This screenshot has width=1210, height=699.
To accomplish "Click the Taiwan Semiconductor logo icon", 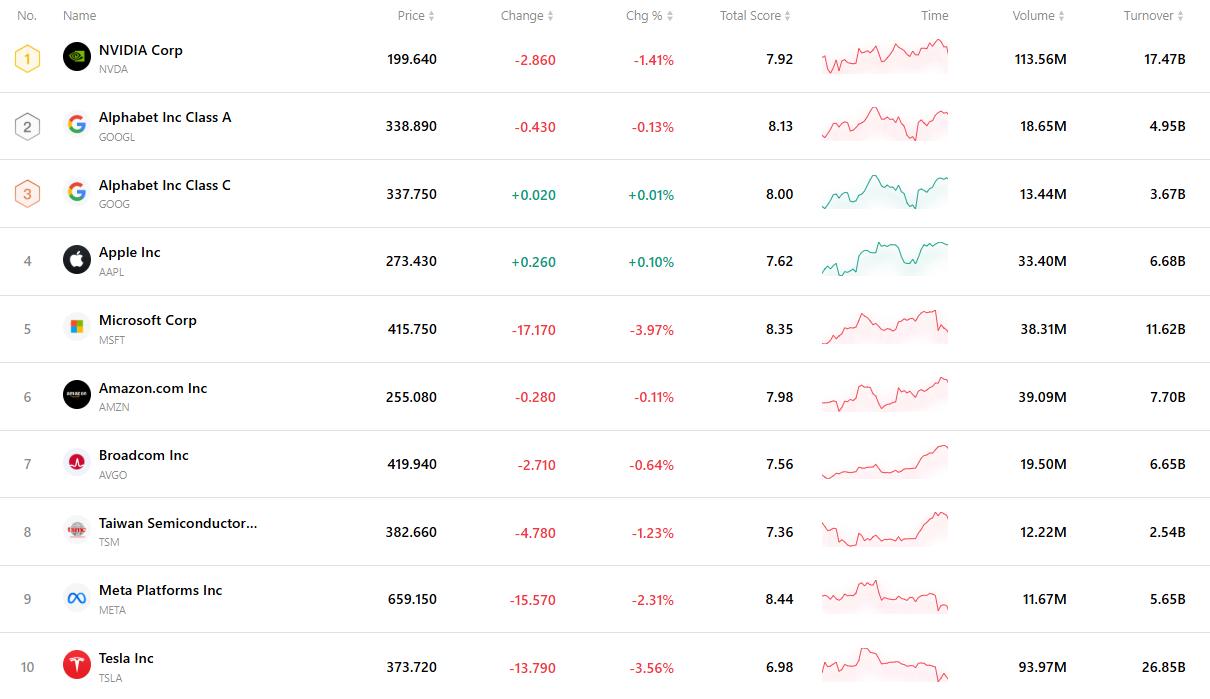I will (x=77, y=530).
